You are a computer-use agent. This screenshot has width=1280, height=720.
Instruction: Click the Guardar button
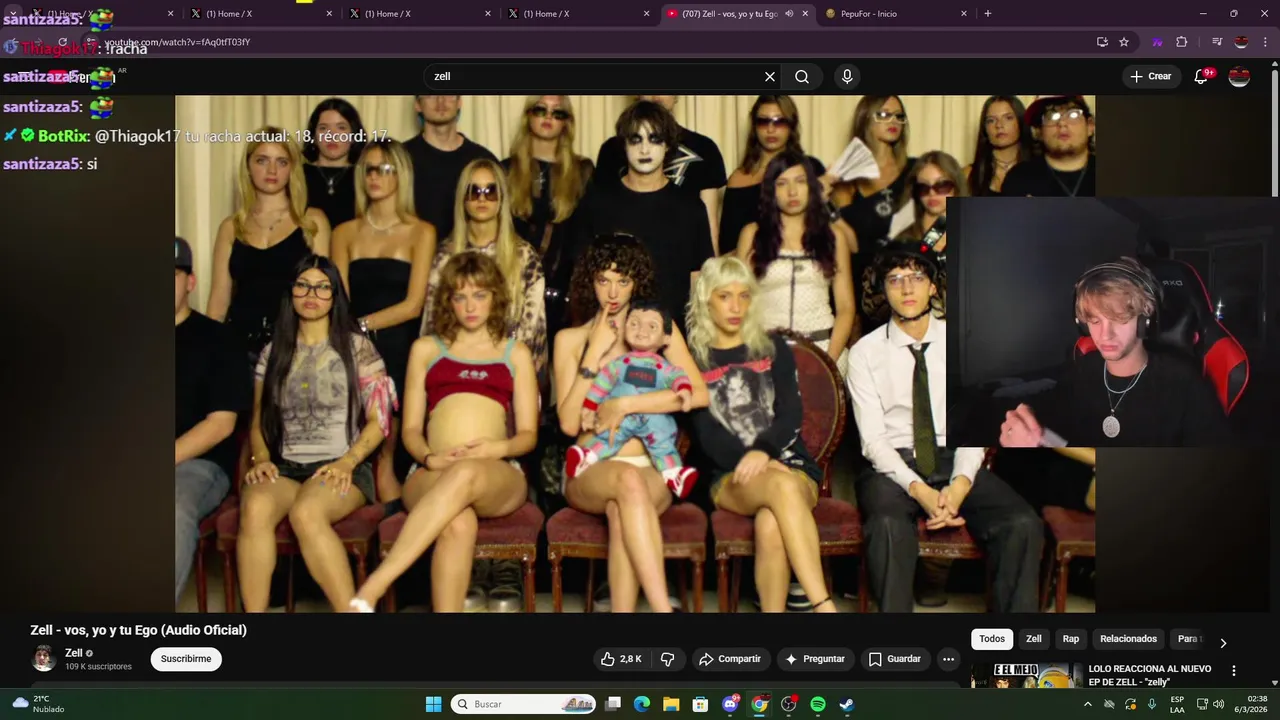point(894,659)
